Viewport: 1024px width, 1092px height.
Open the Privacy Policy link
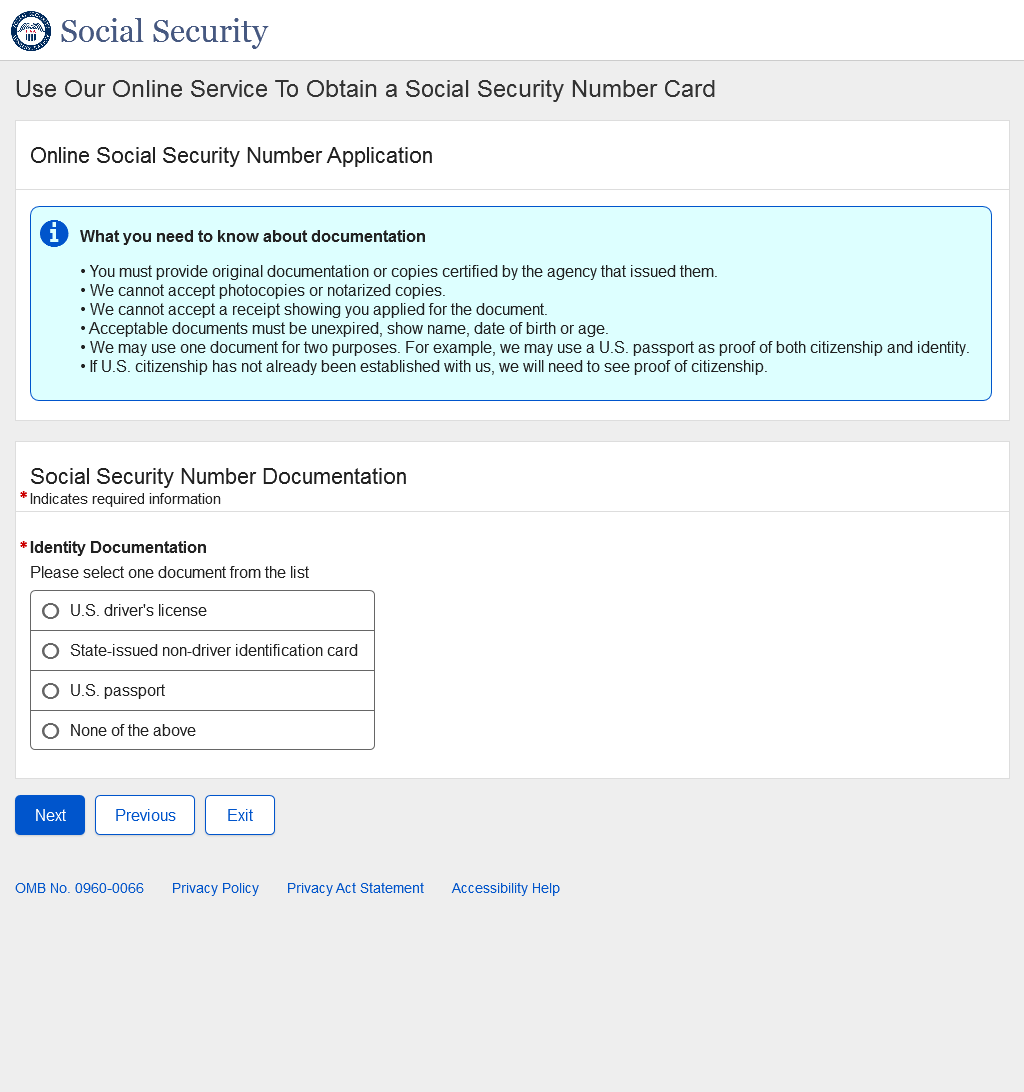click(215, 888)
